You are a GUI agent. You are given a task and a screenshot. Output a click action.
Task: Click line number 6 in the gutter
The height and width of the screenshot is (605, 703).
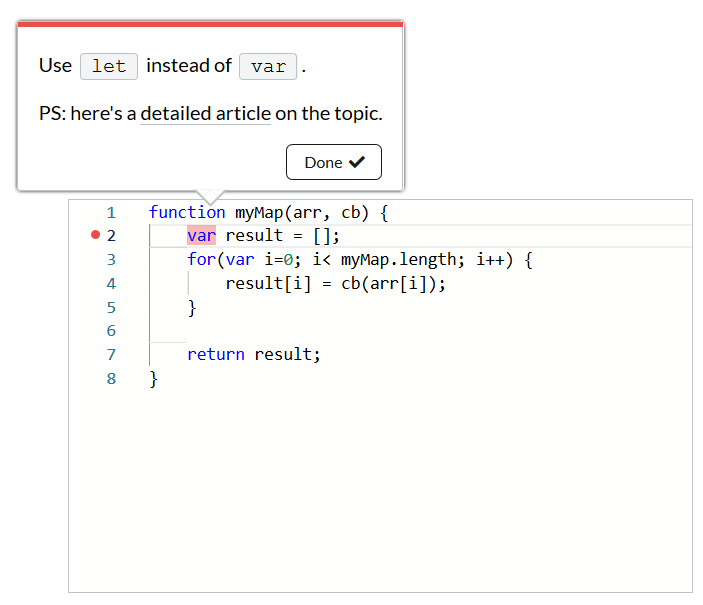[x=111, y=331]
